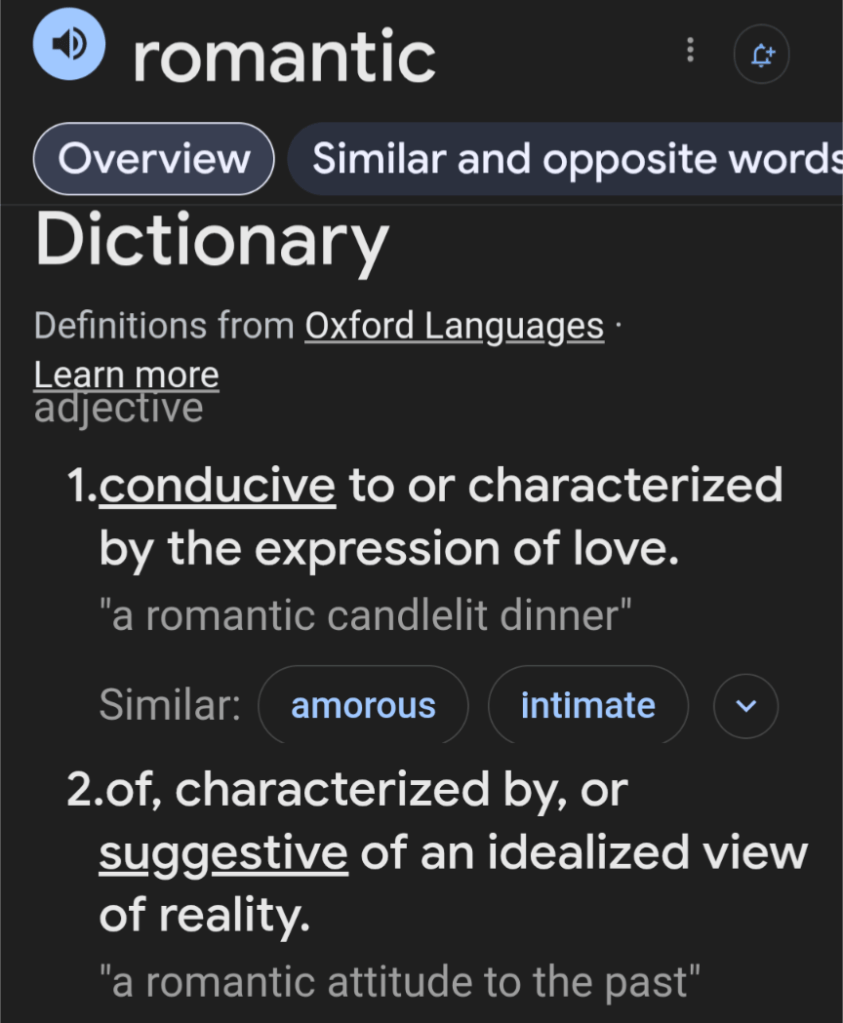Click the 'adjective' part-of-speech label

tap(118, 408)
